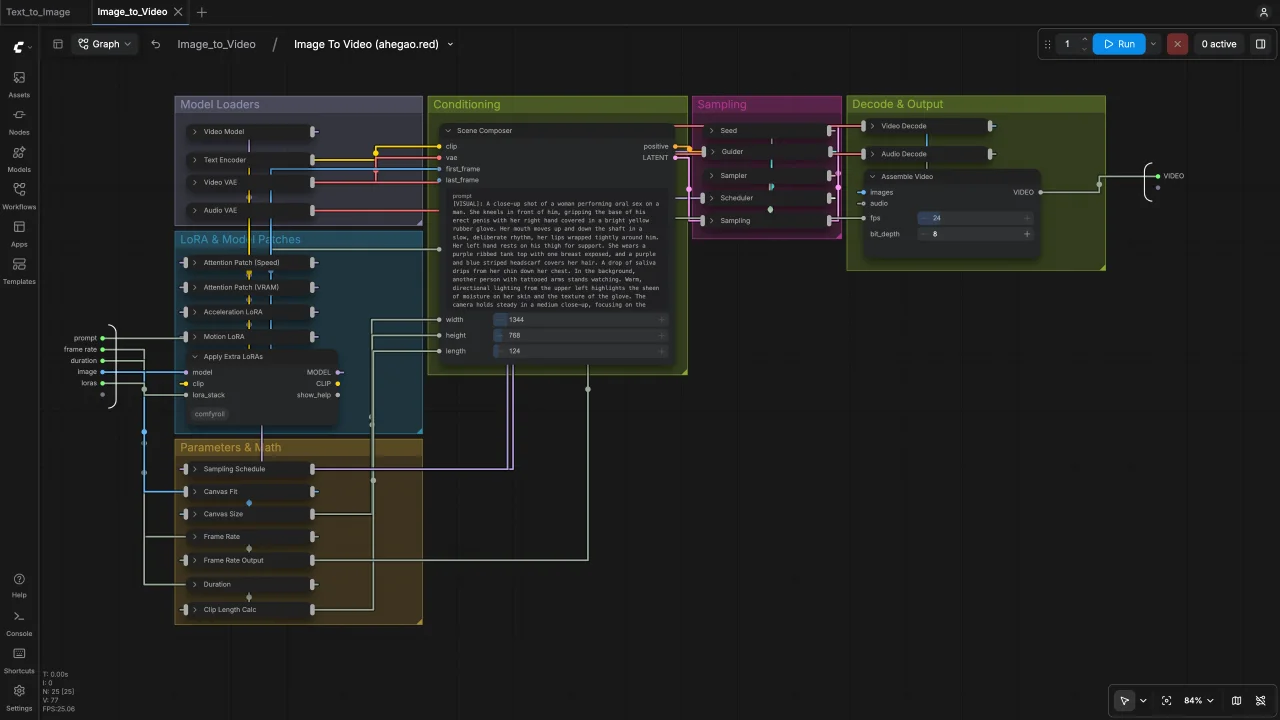Image resolution: width=1280 pixels, height=720 pixels.
Task: Open the 0 active queue button
Action: click(1218, 44)
